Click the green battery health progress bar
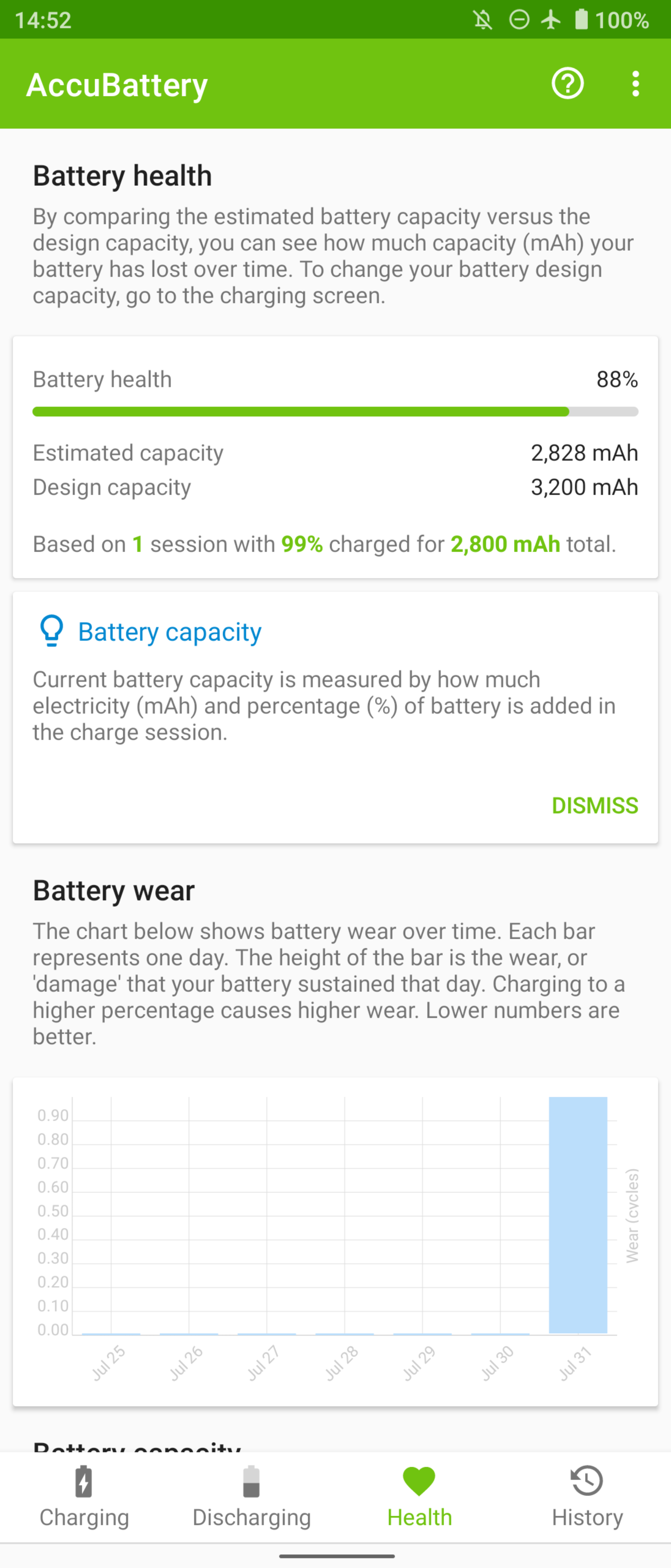Screen dimensions: 671x1568 335,412
